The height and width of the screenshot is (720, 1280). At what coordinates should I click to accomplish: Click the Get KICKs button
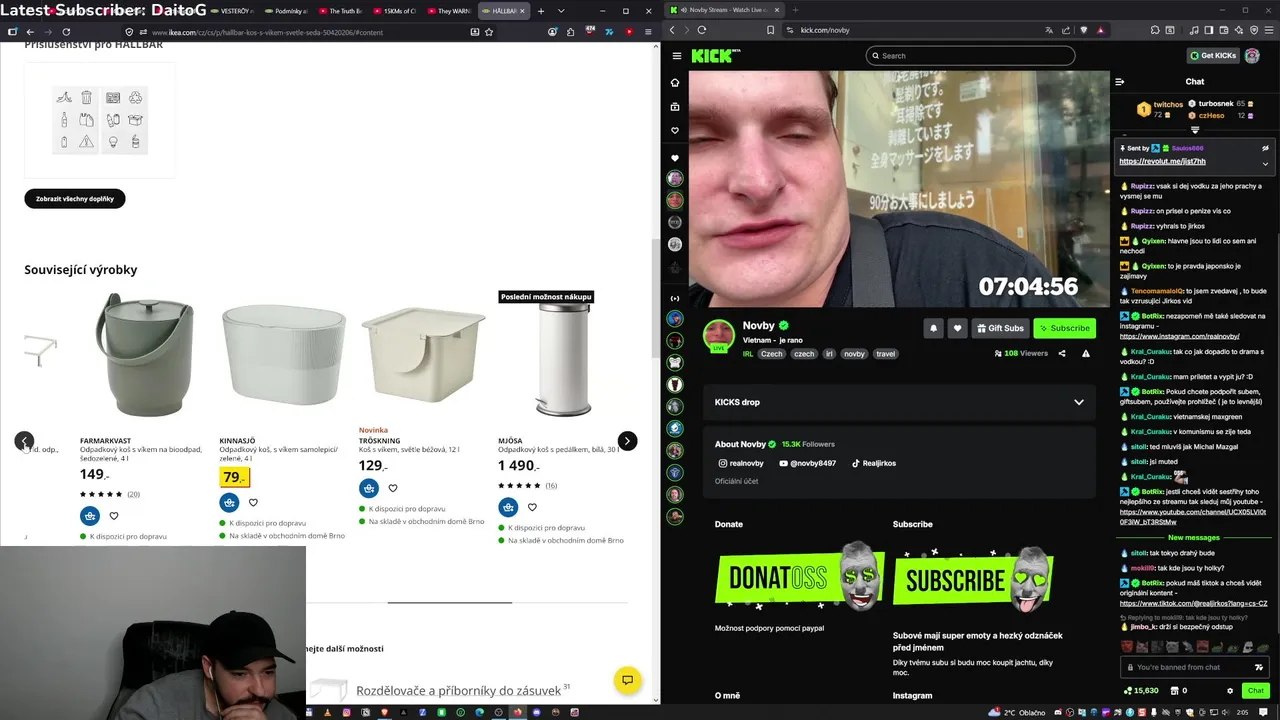[1213, 56]
